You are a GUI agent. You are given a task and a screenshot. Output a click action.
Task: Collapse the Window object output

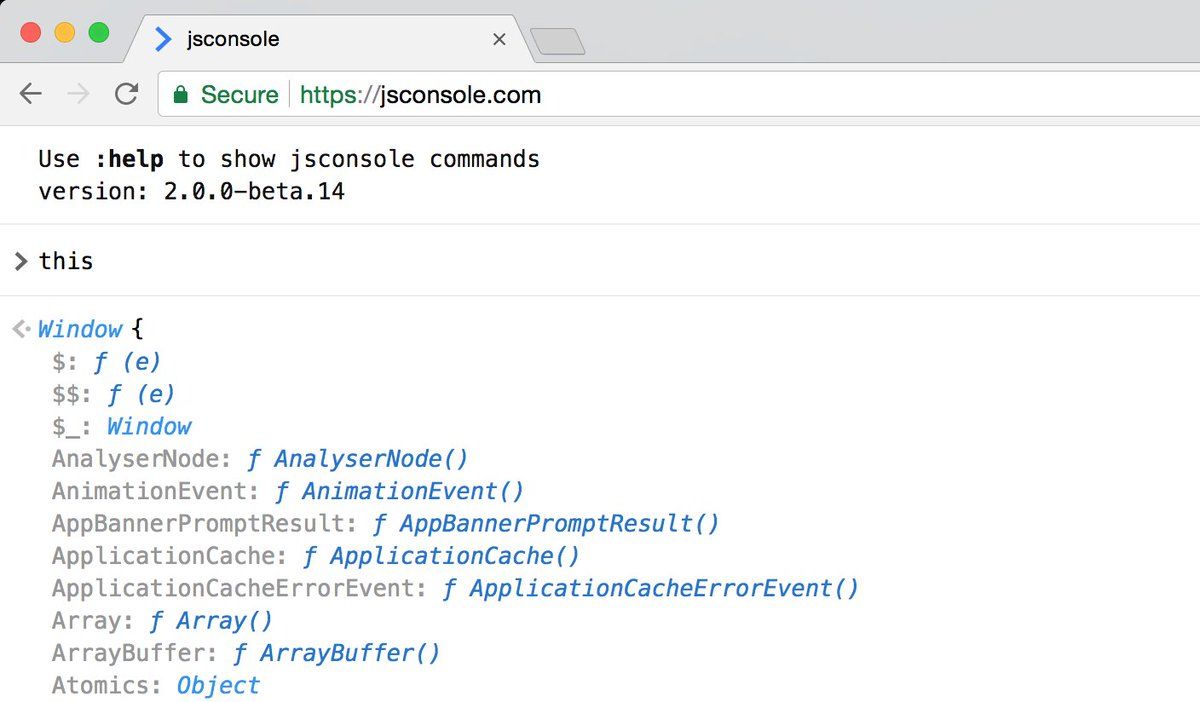click(x=80, y=329)
